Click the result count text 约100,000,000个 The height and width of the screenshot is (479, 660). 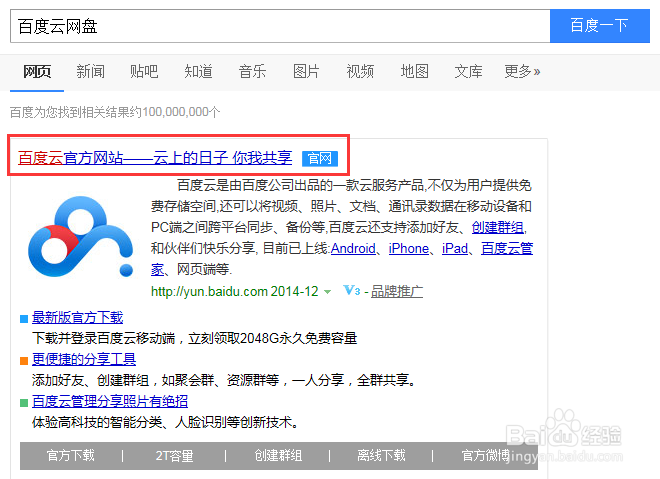(x=175, y=112)
